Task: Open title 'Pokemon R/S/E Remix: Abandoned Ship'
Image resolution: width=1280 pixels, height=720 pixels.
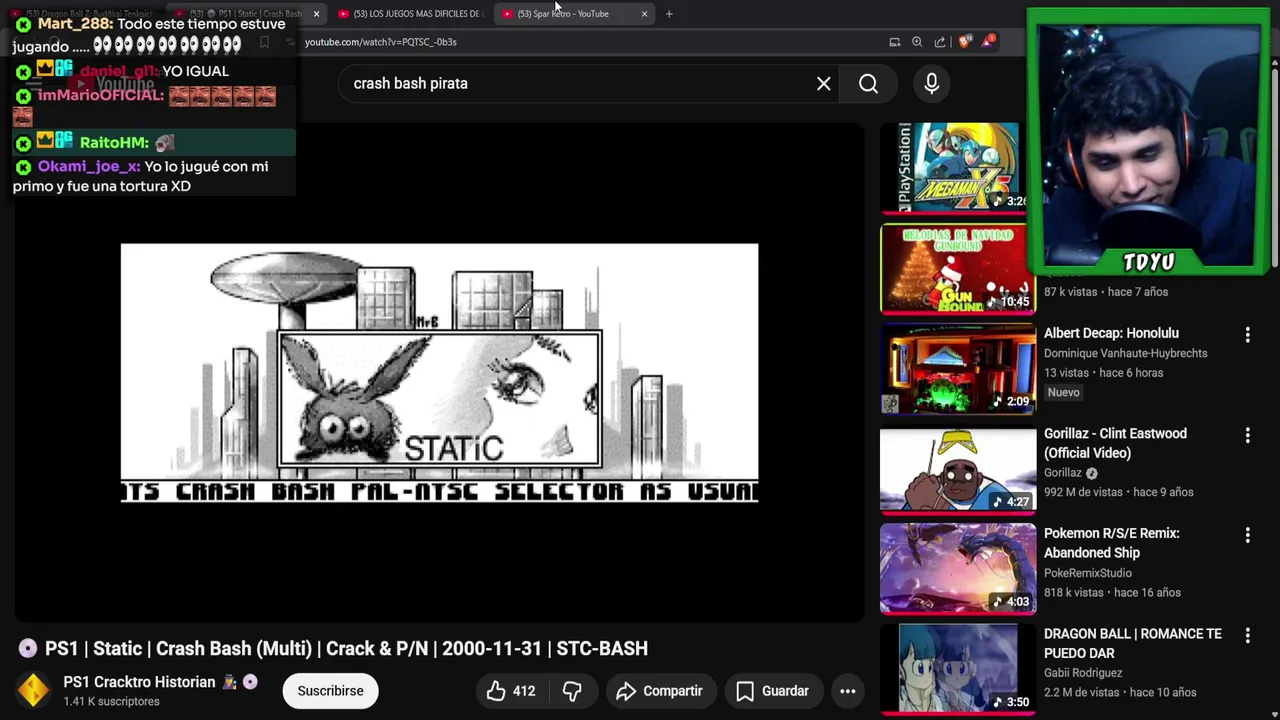Action: (x=1112, y=543)
